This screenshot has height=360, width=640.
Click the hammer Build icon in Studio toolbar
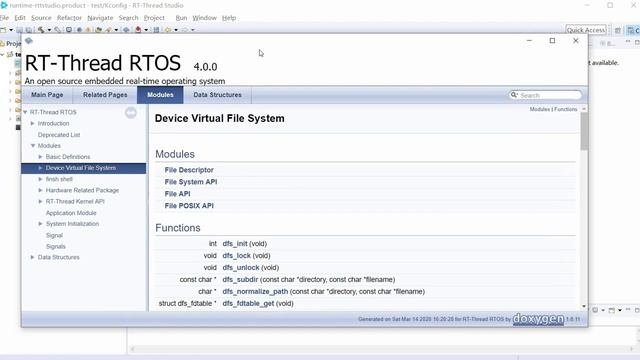pos(41,30)
